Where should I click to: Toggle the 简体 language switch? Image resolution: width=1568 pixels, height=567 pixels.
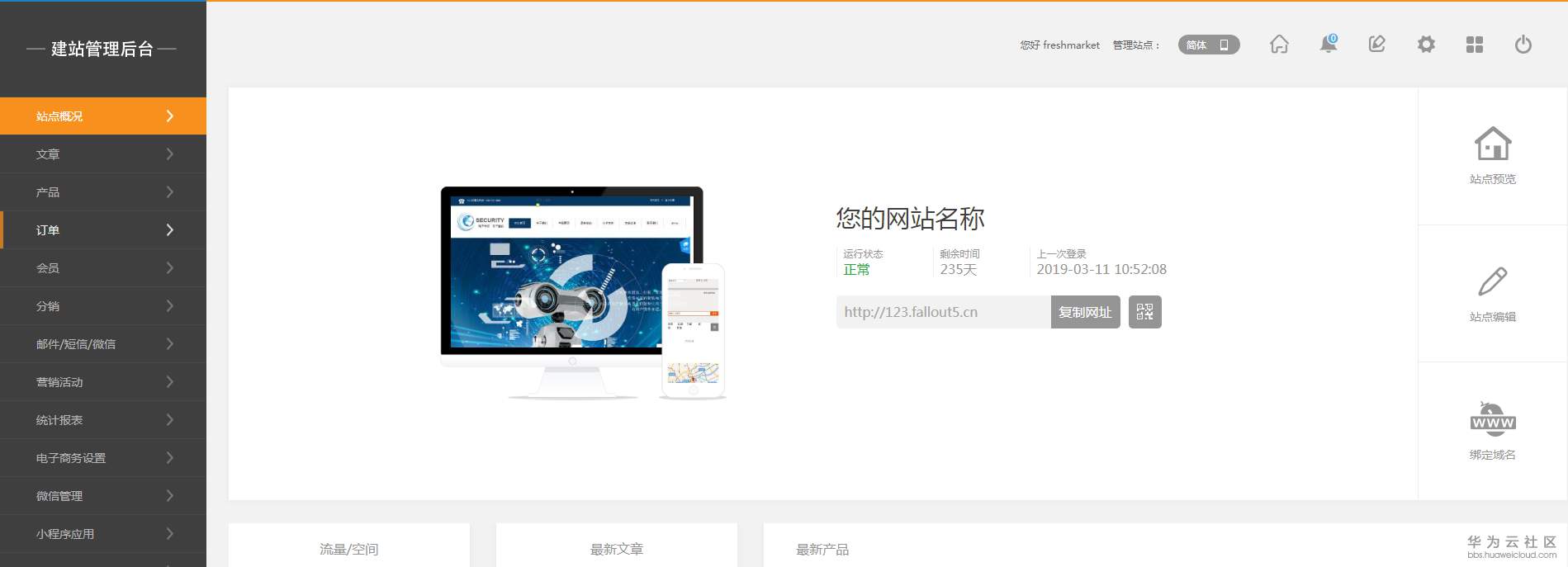click(1209, 45)
